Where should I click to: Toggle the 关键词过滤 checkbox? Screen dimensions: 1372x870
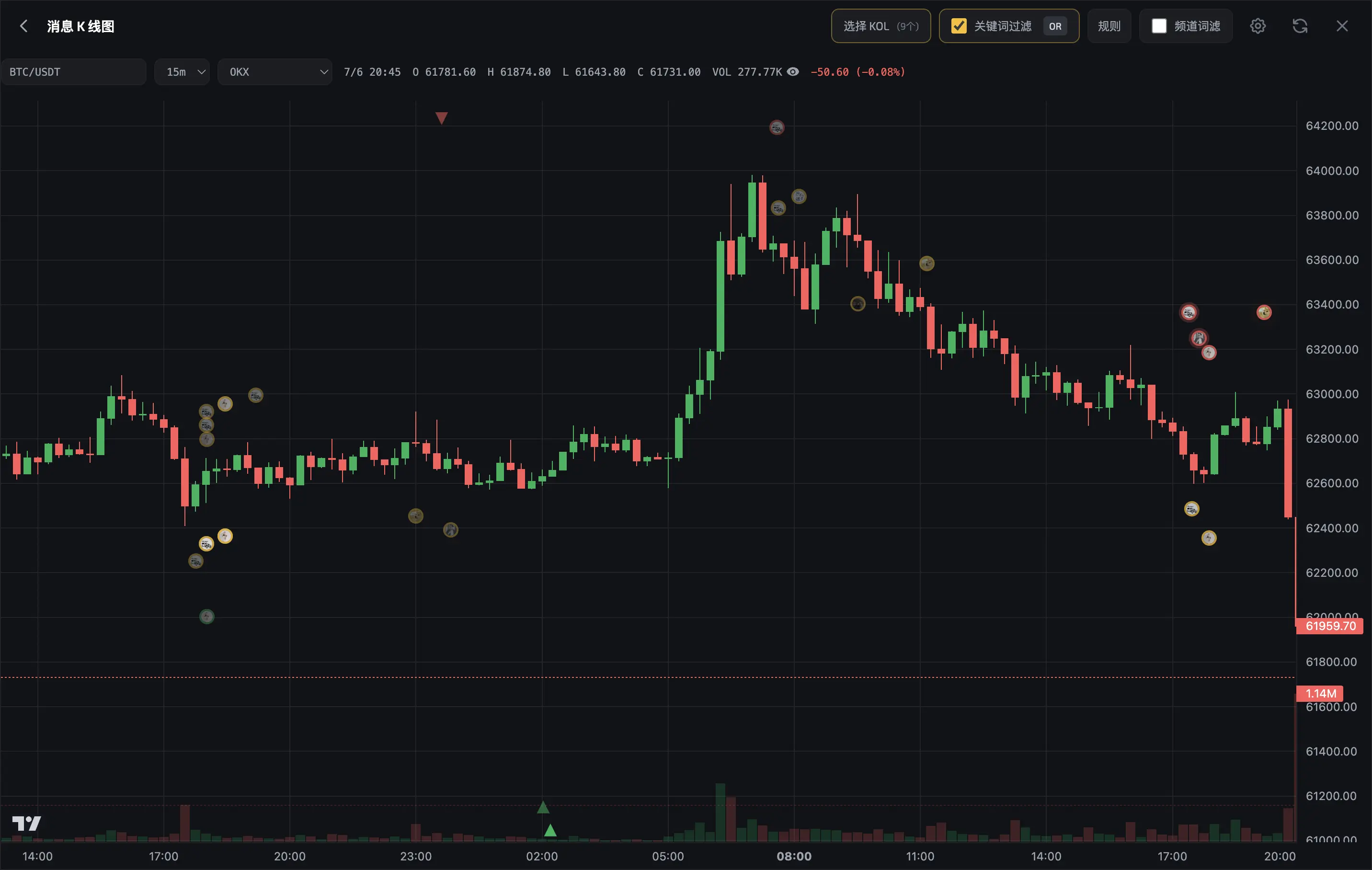coord(959,26)
